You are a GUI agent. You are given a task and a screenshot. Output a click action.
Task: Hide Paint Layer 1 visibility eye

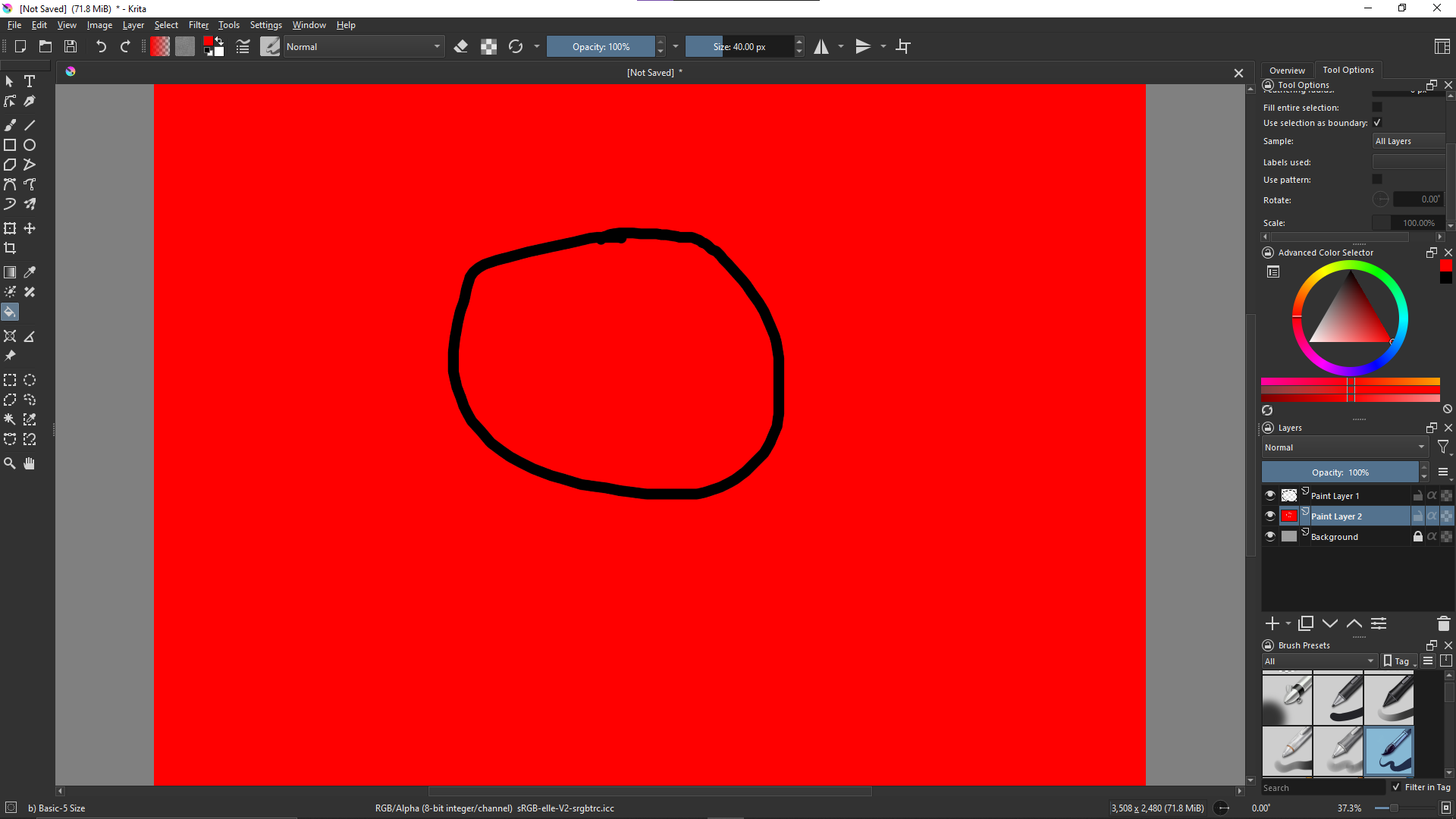click(x=1270, y=495)
